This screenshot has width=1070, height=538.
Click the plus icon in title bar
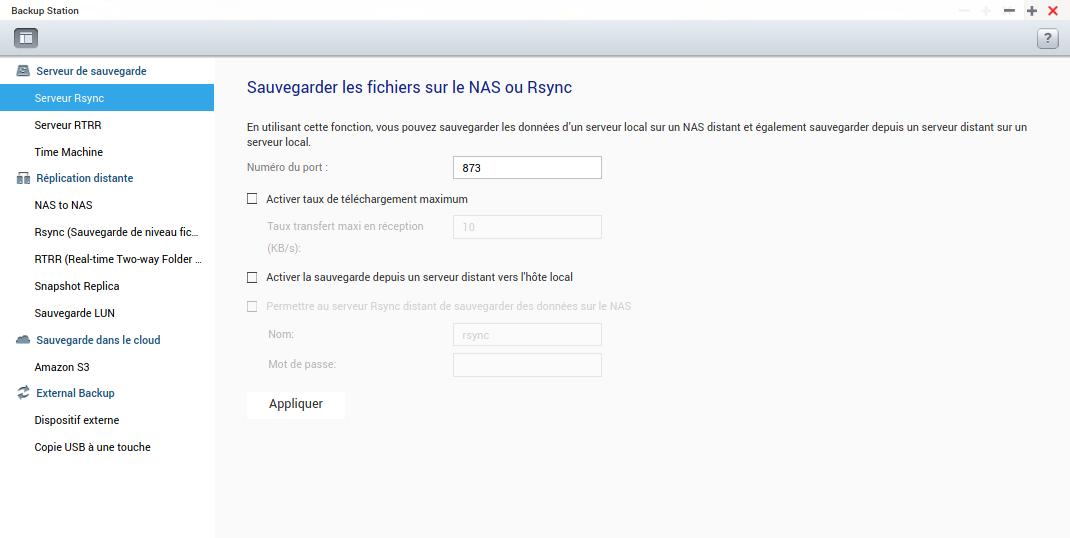coord(1031,11)
